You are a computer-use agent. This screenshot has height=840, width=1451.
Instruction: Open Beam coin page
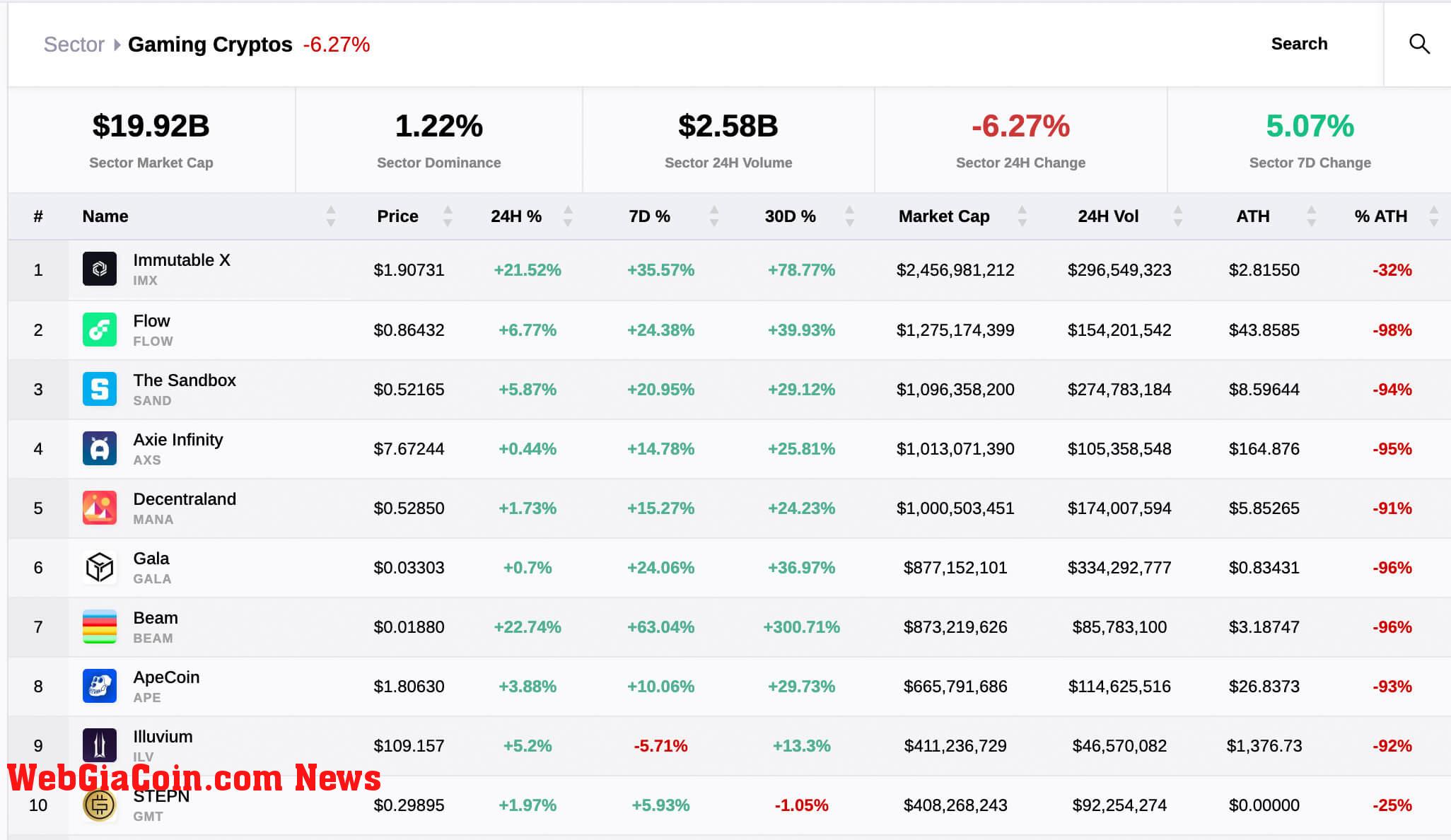[156, 618]
